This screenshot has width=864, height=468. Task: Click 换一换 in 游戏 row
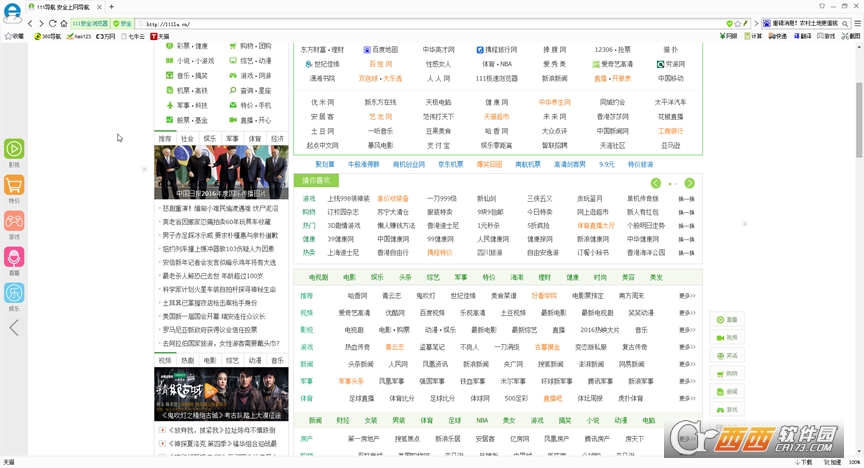pos(687,198)
